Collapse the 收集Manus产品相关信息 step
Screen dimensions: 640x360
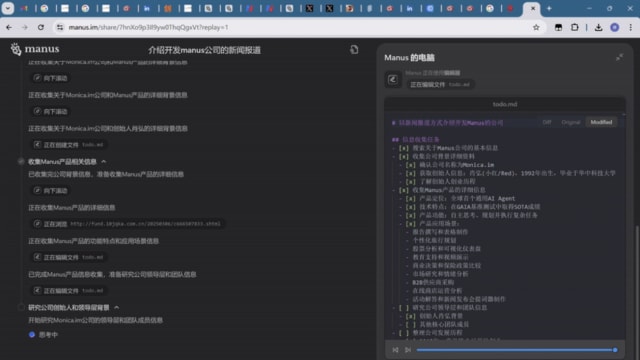[x=104, y=162]
